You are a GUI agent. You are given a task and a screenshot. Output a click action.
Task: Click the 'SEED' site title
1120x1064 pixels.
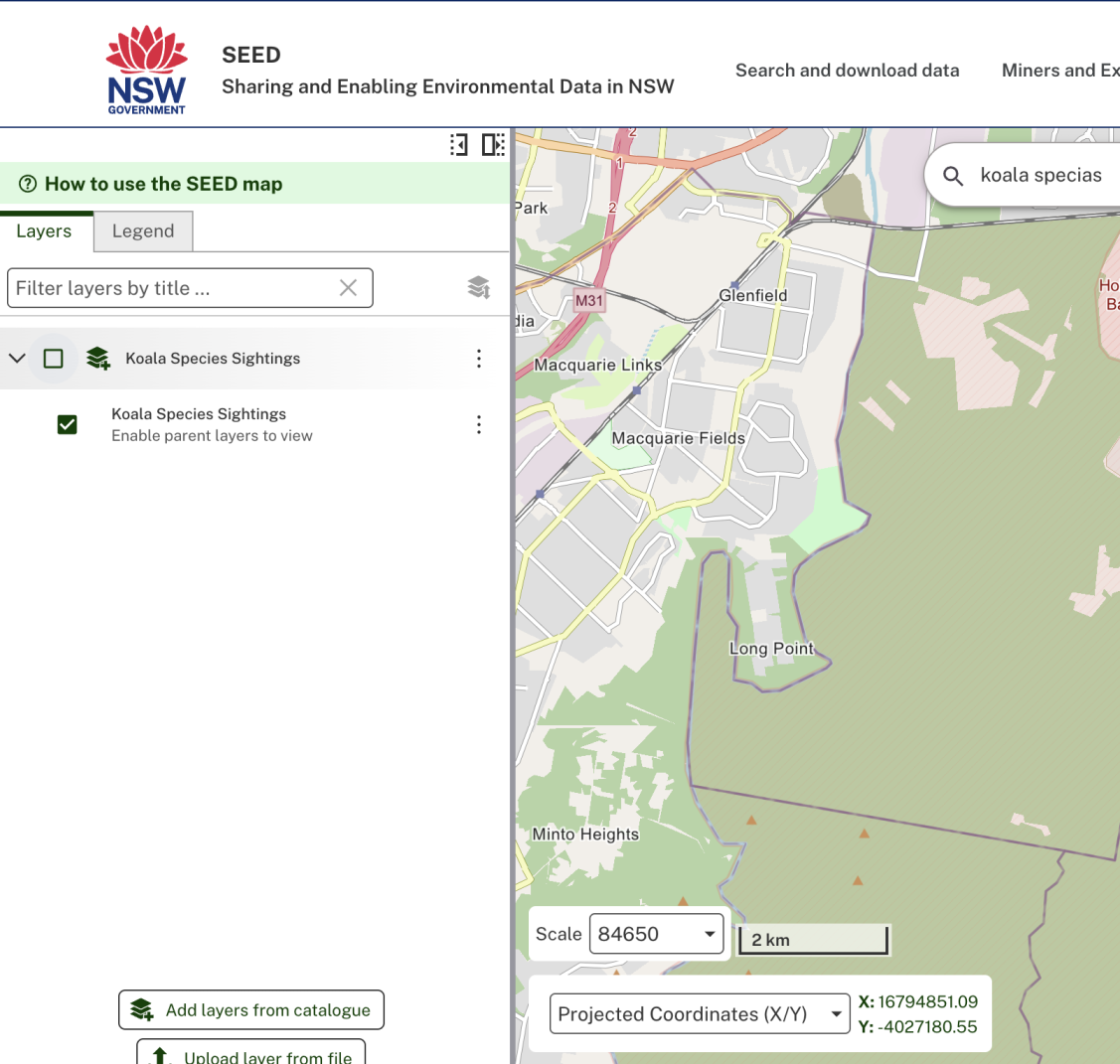(251, 55)
